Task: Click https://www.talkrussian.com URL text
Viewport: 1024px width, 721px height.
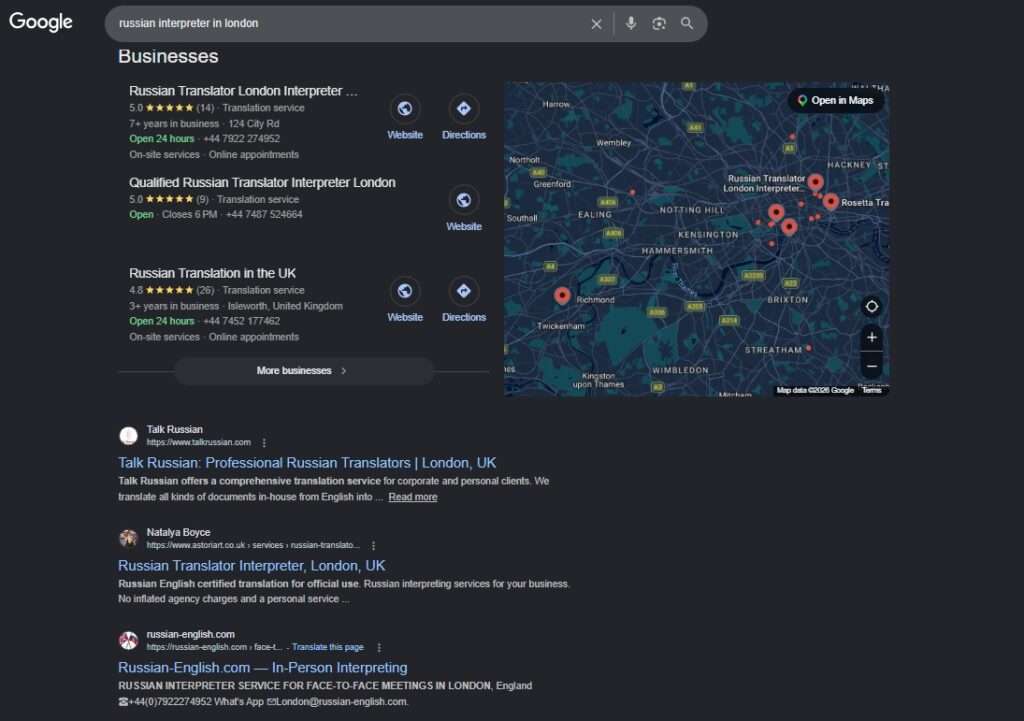Action: point(199,443)
